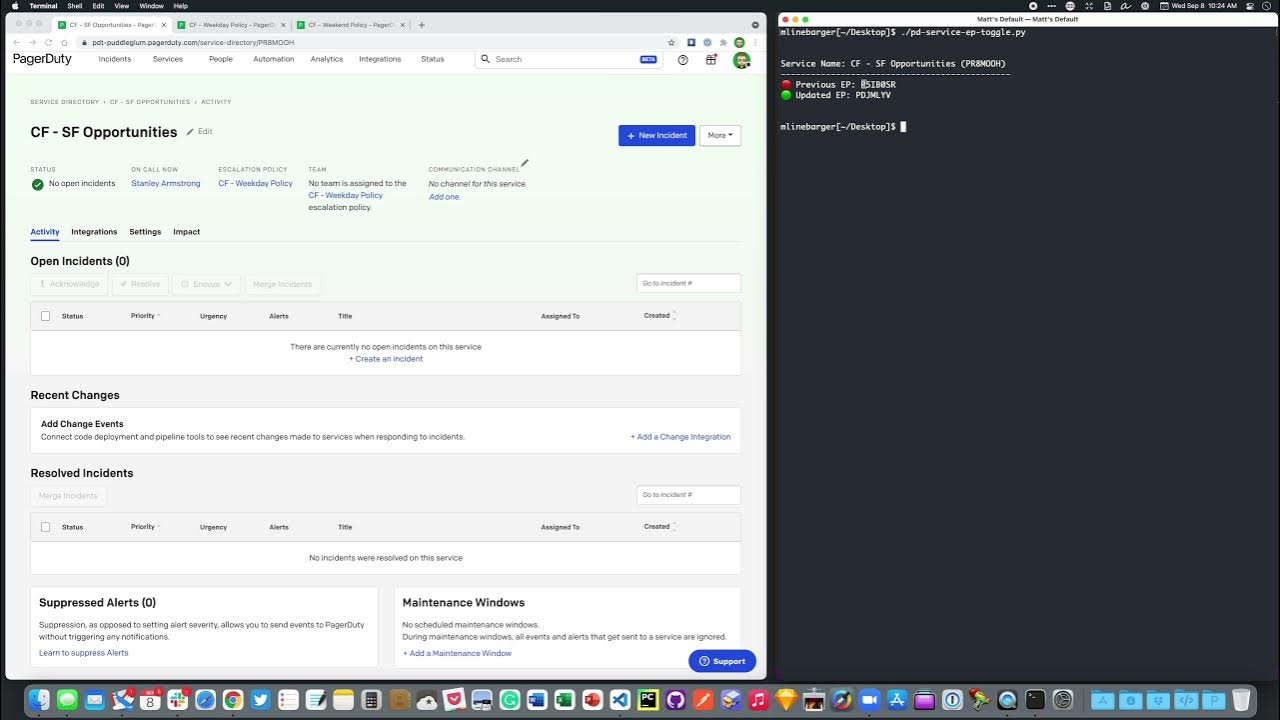Open Twitter from the dock
Viewport: 1280px width, 720px height.
click(260, 700)
